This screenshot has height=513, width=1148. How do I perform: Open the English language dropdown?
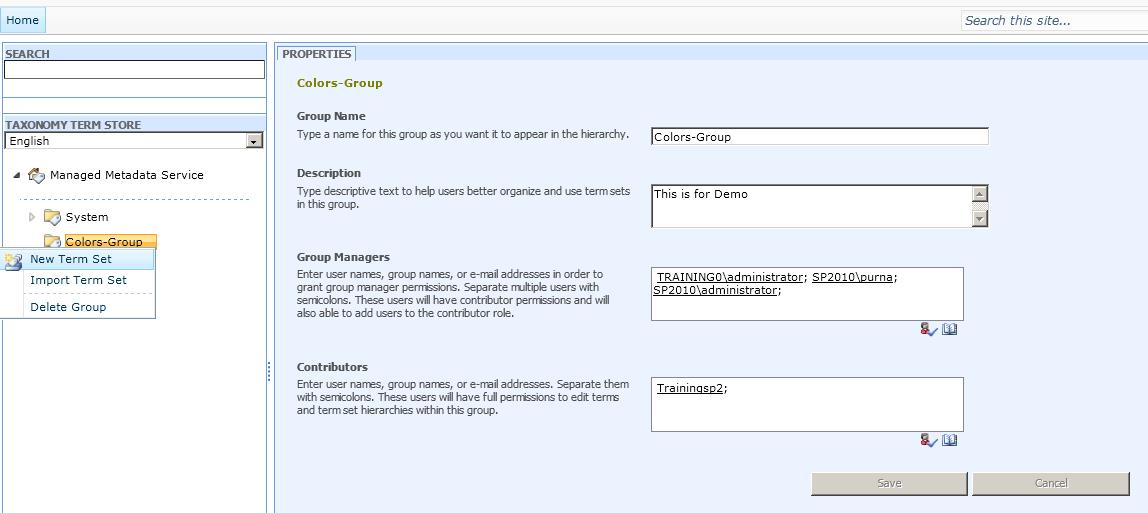click(x=255, y=141)
